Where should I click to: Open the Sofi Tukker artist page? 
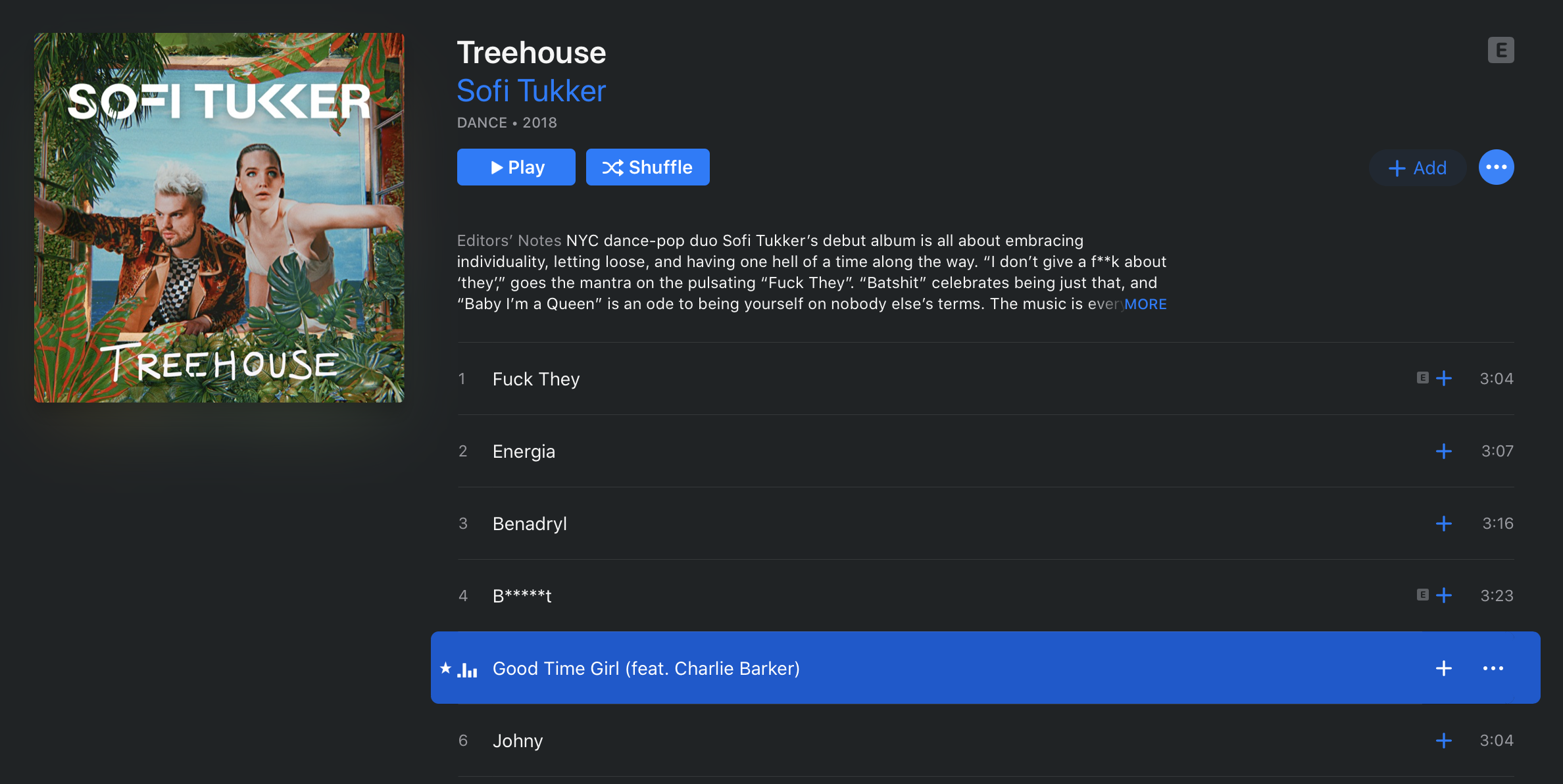pyautogui.click(x=531, y=91)
